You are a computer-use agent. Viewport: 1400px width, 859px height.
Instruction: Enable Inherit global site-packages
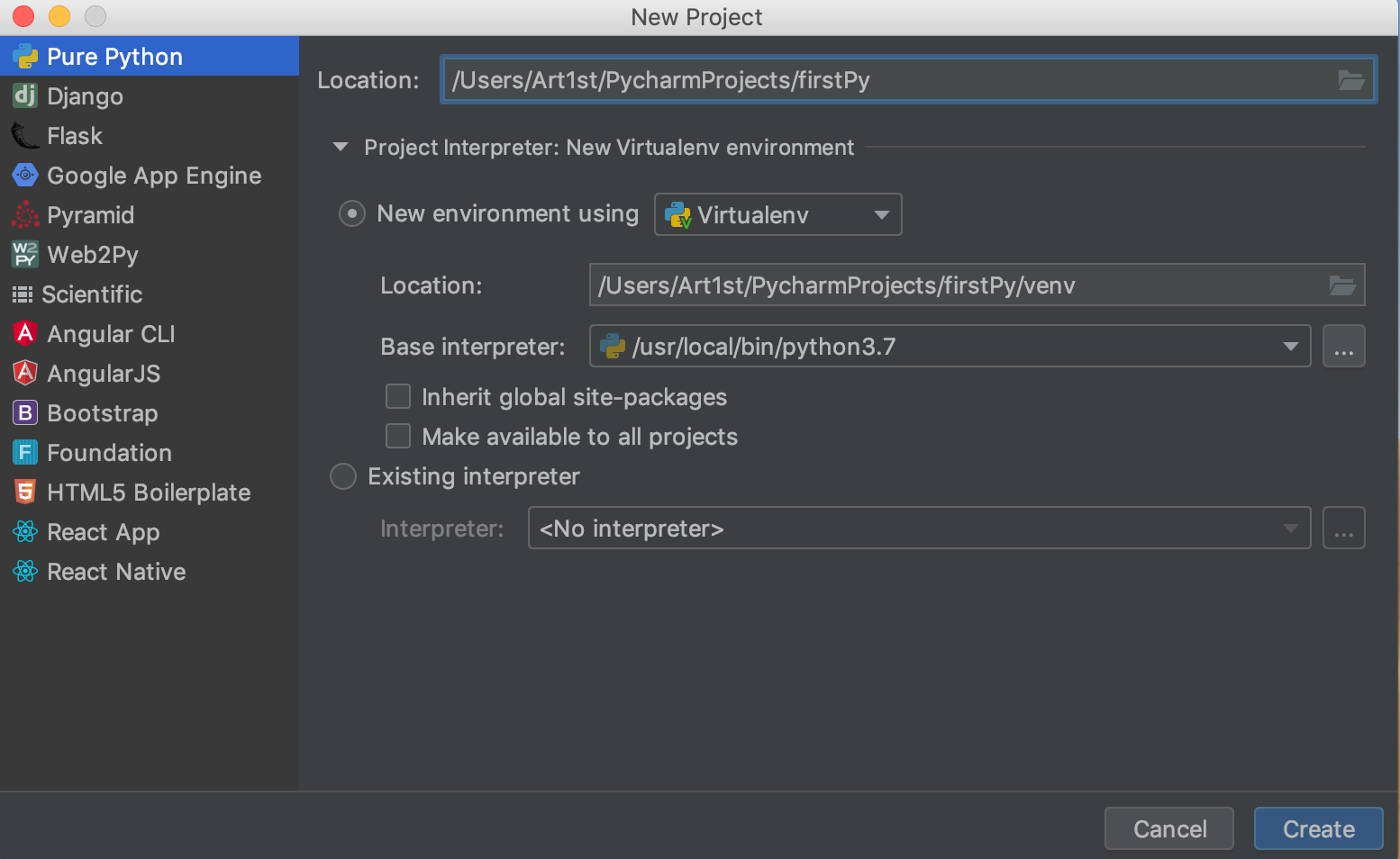click(397, 396)
